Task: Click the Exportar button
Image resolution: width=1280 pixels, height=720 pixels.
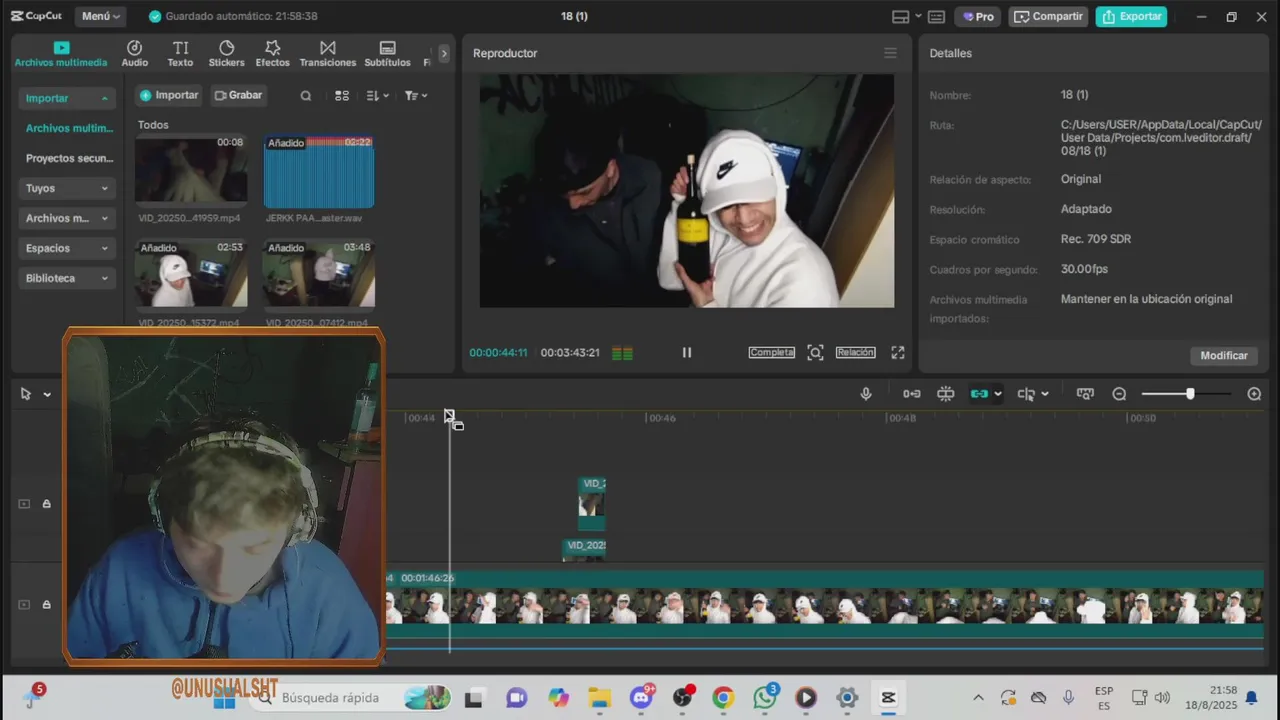Action: [x=1132, y=16]
